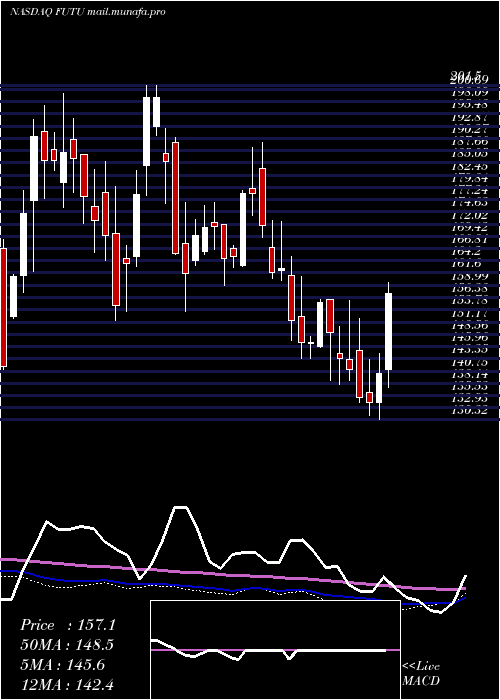Screen dimensions: 500x700
Task: Click the 182.45 price axis label
Action: click(x=469, y=167)
